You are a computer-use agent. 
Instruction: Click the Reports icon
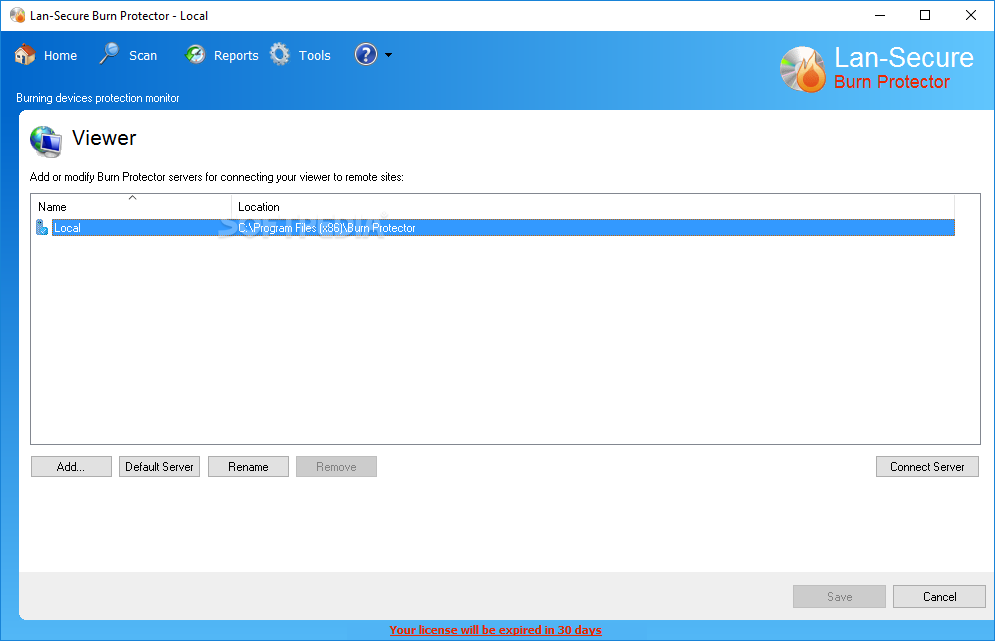[195, 55]
